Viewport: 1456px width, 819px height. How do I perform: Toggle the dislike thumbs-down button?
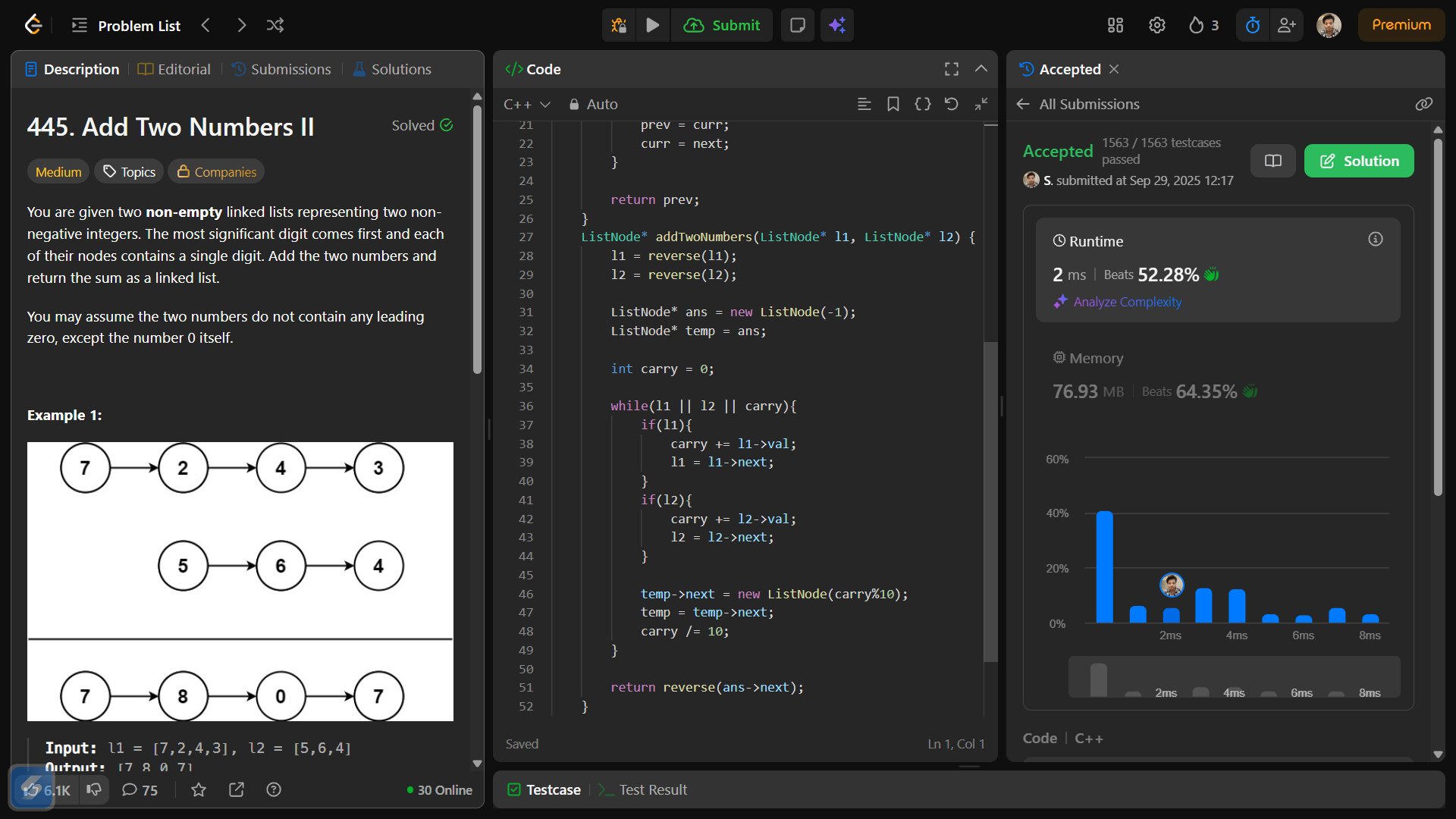click(94, 789)
